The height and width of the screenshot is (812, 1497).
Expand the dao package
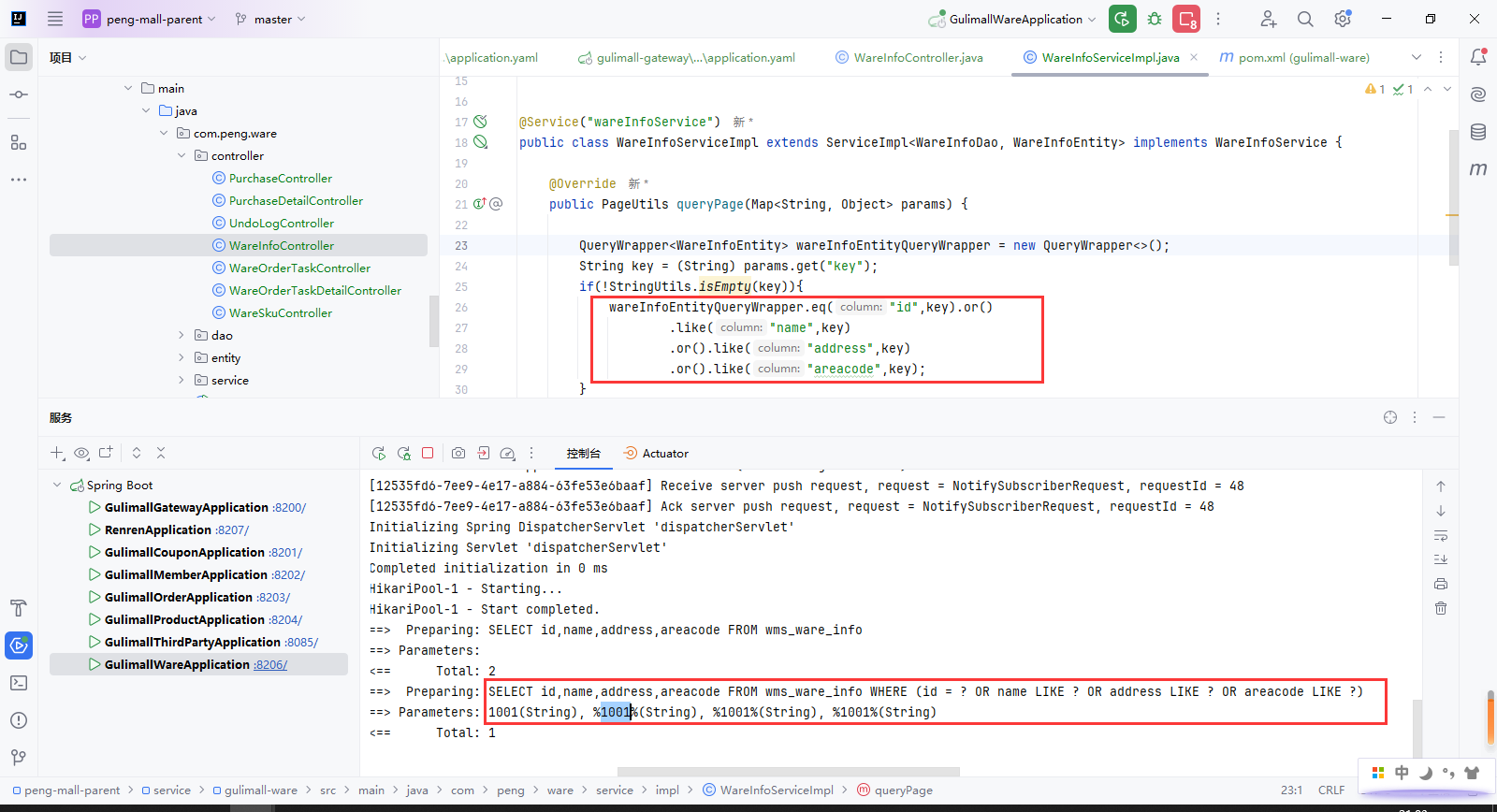click(x=182, y=335)
